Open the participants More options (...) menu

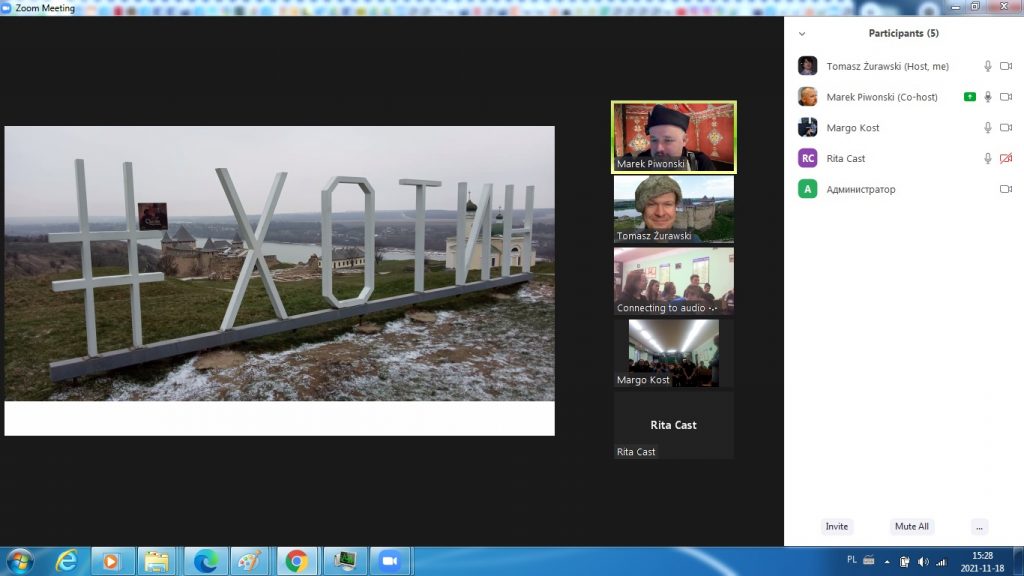979,526
